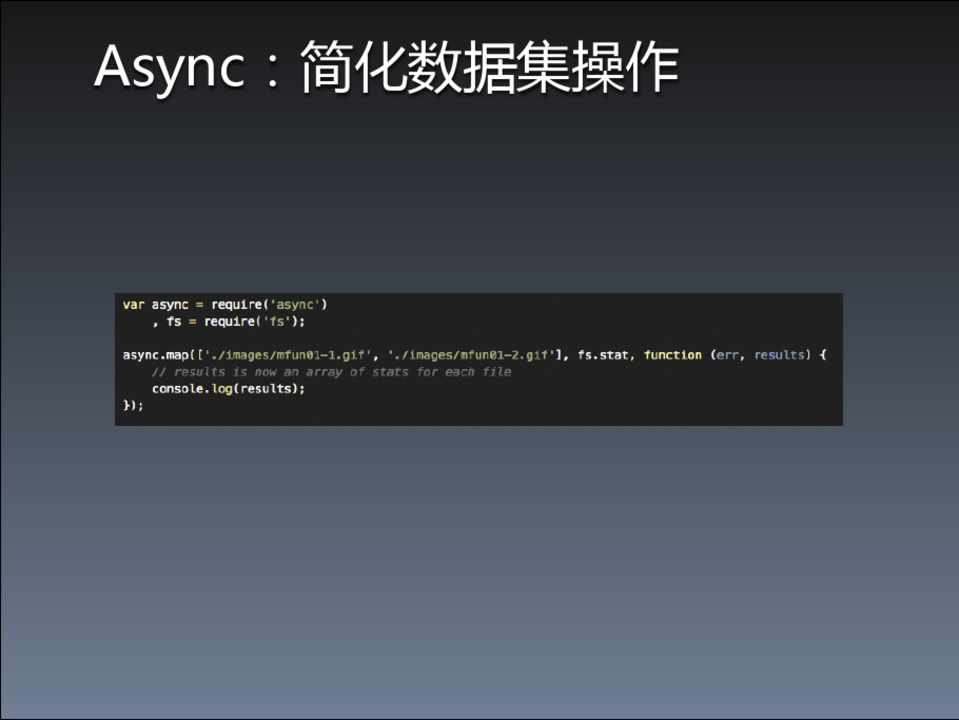Image resolution: width=959 pixels, height=720 pixels.
Task: Click the closing '});' on last code line
Action: point(133,405)
